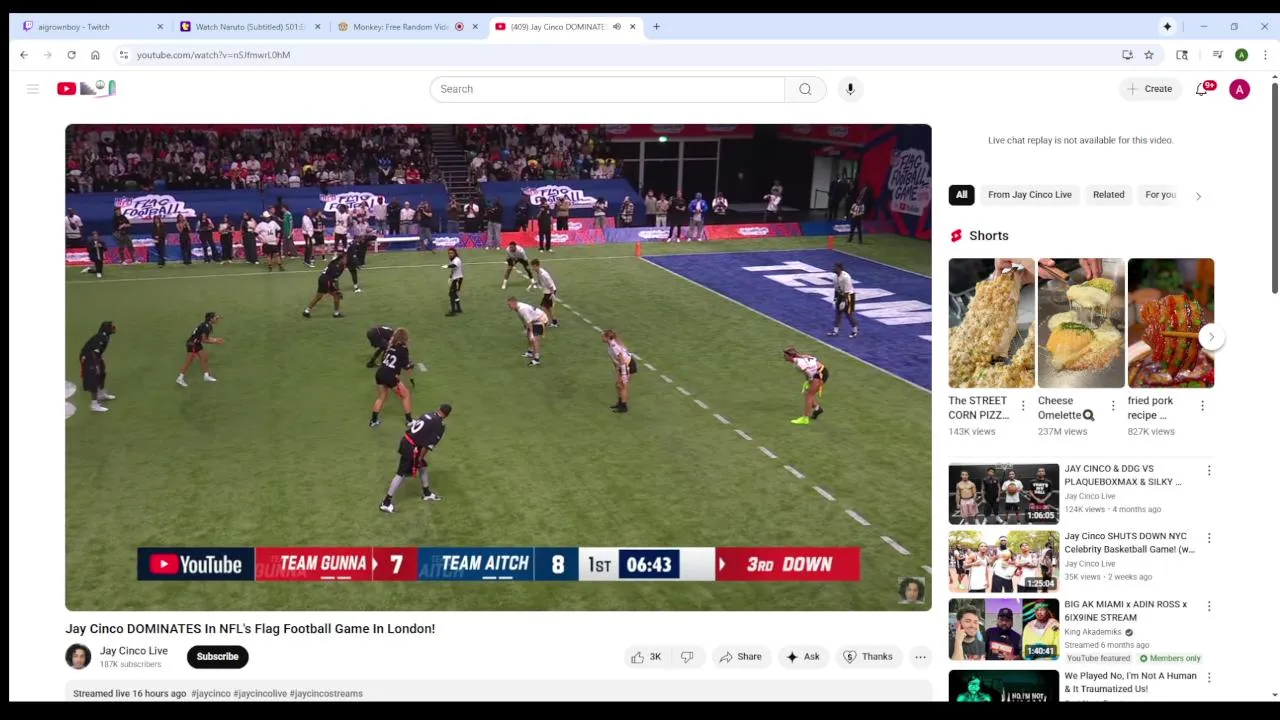Click the video player to pause
Viewport: 1280px width, 720px height.
tap(498, 367)
